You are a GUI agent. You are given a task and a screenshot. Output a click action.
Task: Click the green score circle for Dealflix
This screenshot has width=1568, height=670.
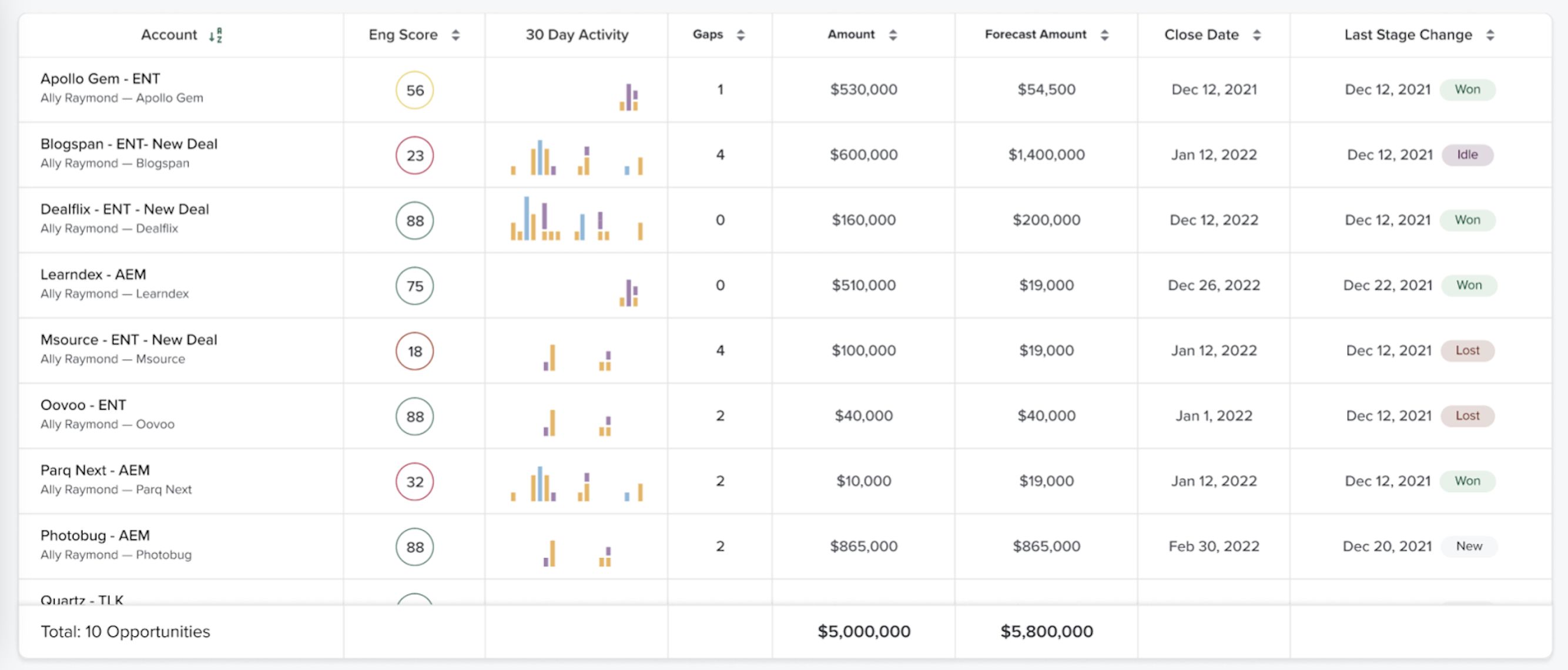tap(414, 220)
